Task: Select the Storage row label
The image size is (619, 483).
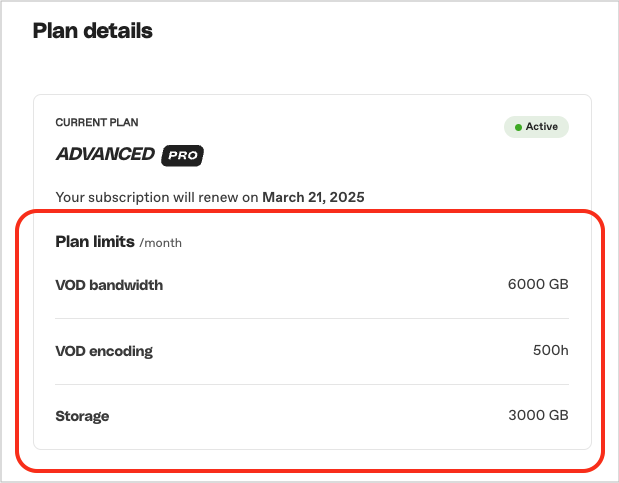Action: (83, 416)
